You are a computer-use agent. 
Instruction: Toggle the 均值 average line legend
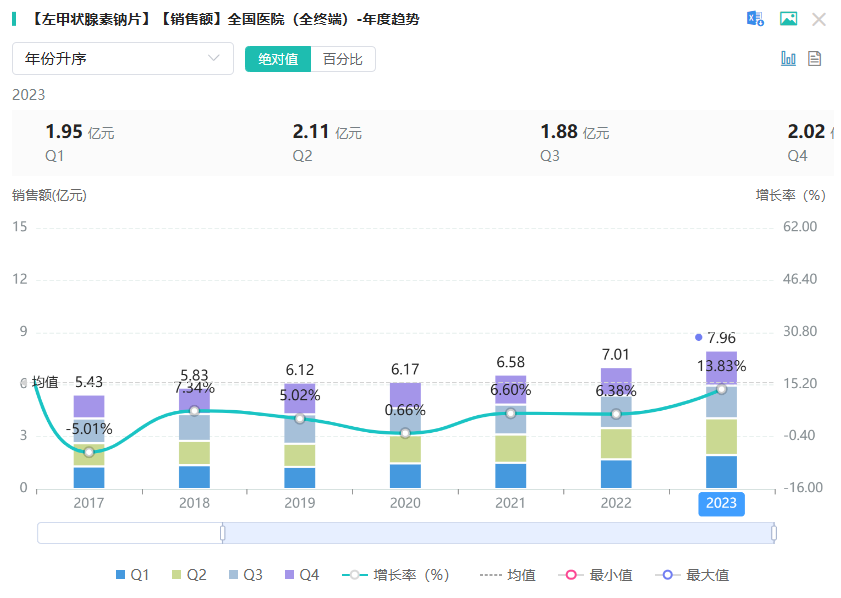[x=507, y=575]
